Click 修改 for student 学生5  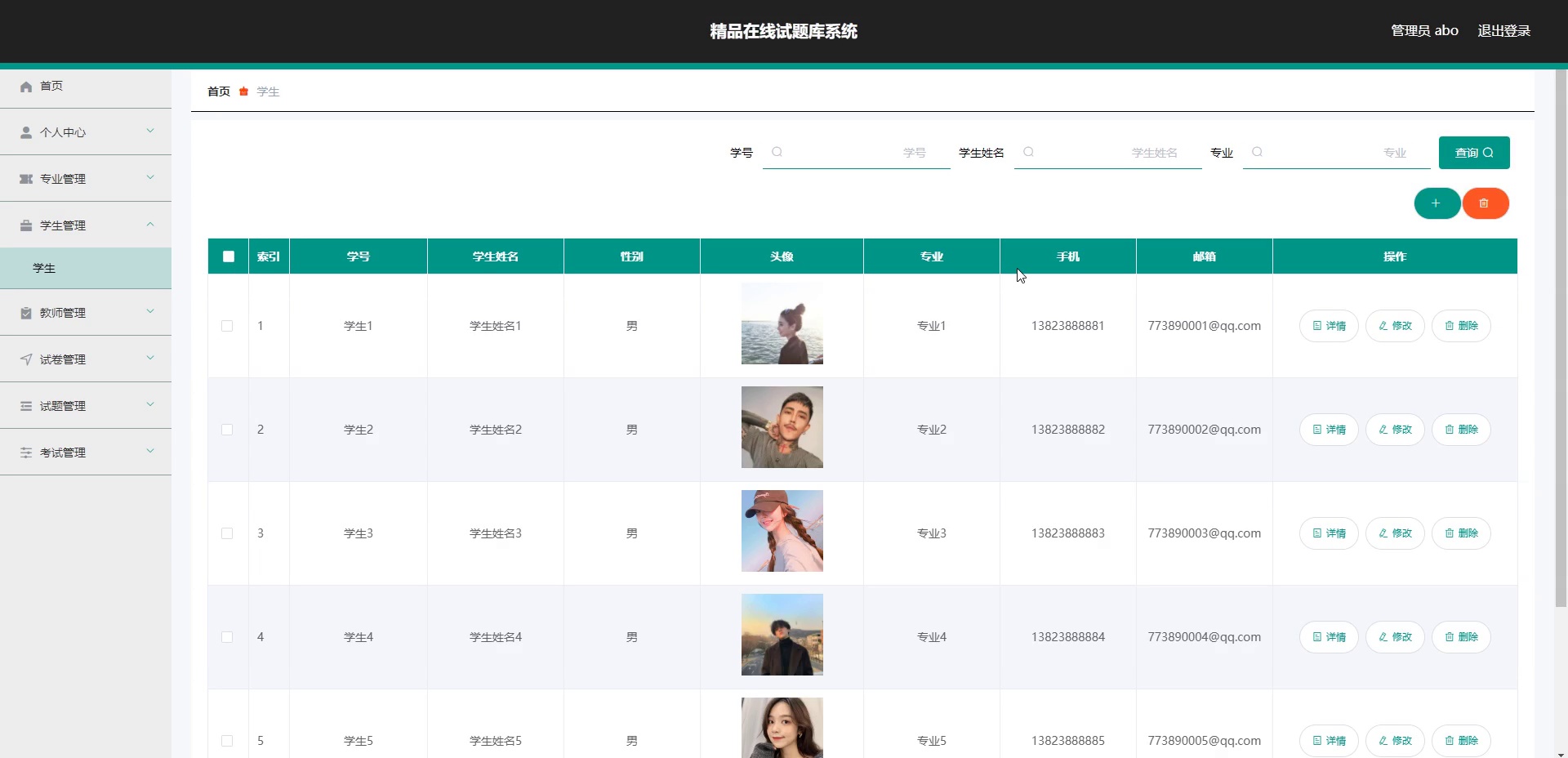1395,741
